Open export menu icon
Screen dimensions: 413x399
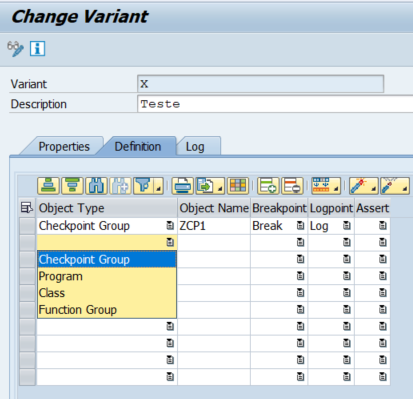(x=210, y=186)
